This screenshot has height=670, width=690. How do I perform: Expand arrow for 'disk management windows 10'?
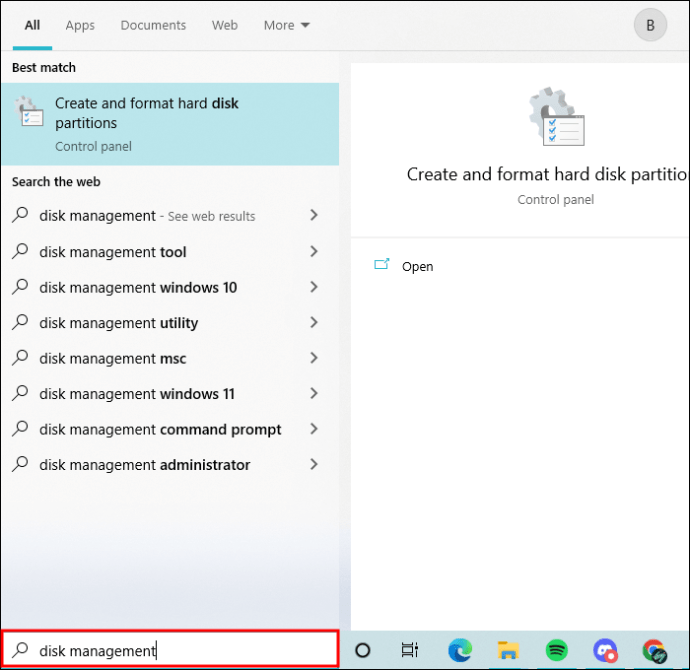pyautogui.click(x=314, y=287)
